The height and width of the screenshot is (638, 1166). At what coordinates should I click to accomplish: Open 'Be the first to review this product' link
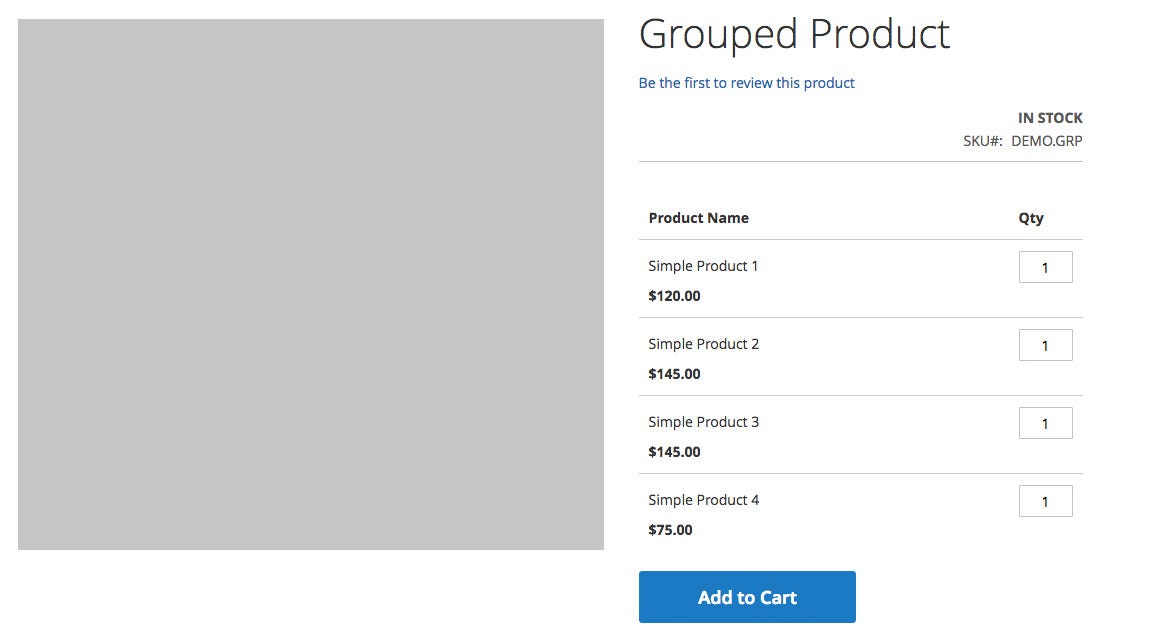[x=747, y=83]
